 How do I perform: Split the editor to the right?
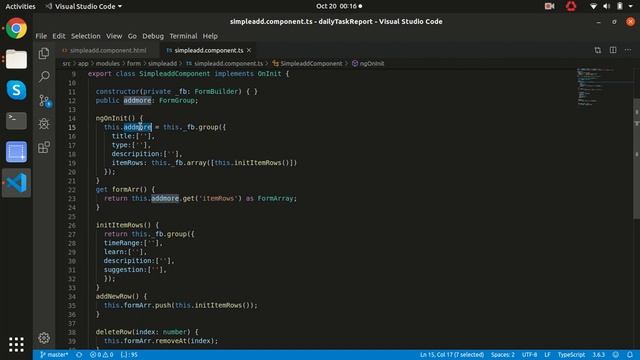tap(613, 50)
